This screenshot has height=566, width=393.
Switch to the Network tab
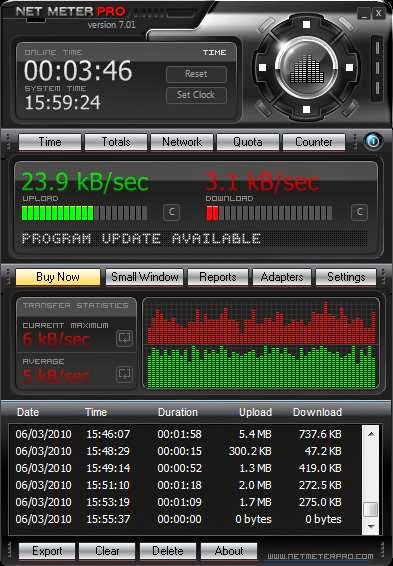[x=182, y=142]
